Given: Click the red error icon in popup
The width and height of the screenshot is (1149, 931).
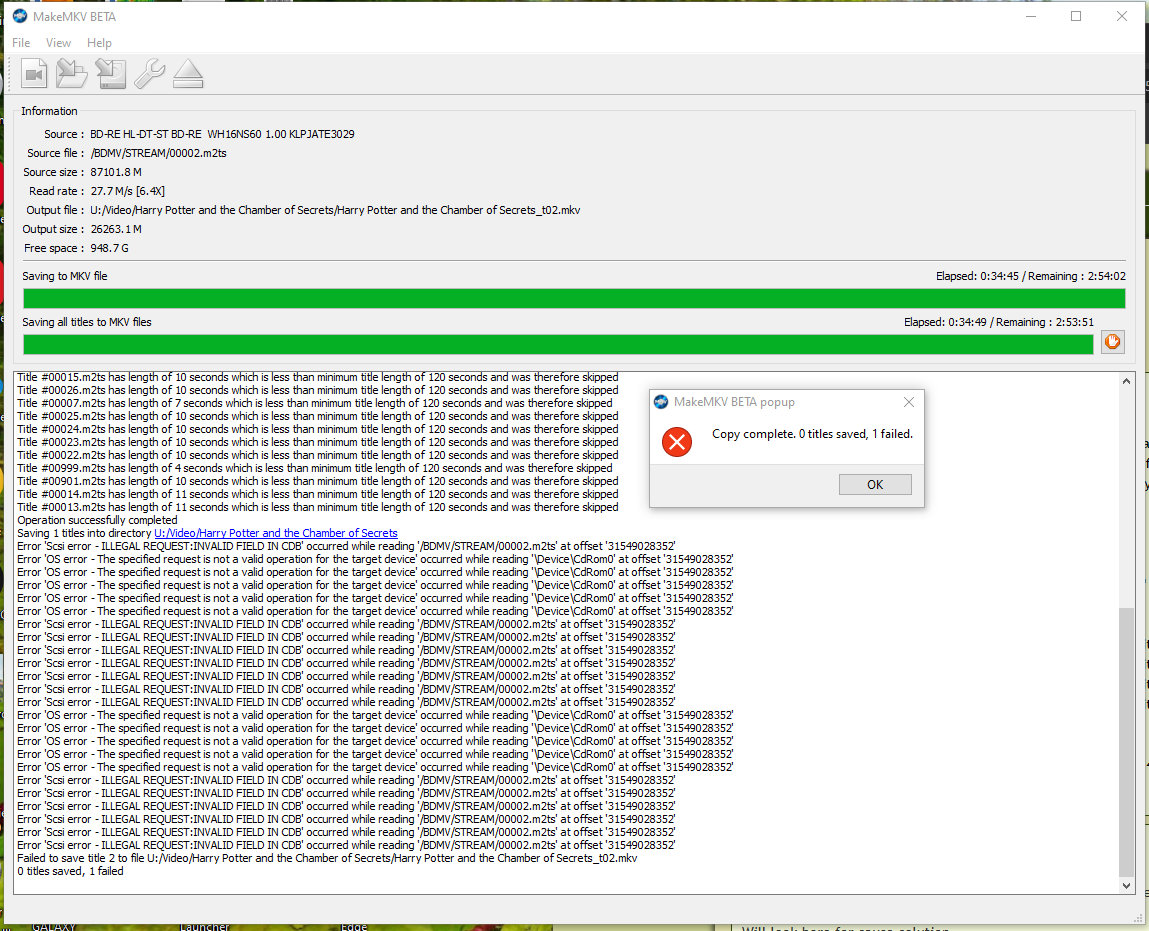Looking at the screenshot, I should point(677,442).
